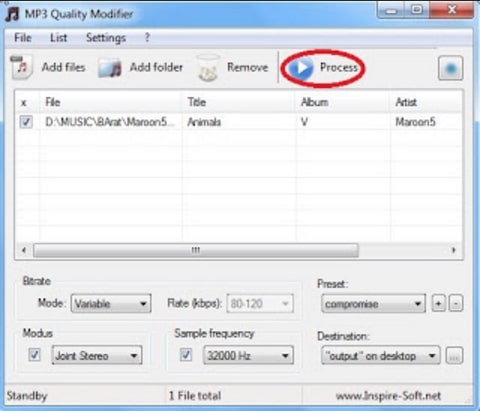Click the Add files music note icon
Screen dimensions: 480x411
(21, 67)
